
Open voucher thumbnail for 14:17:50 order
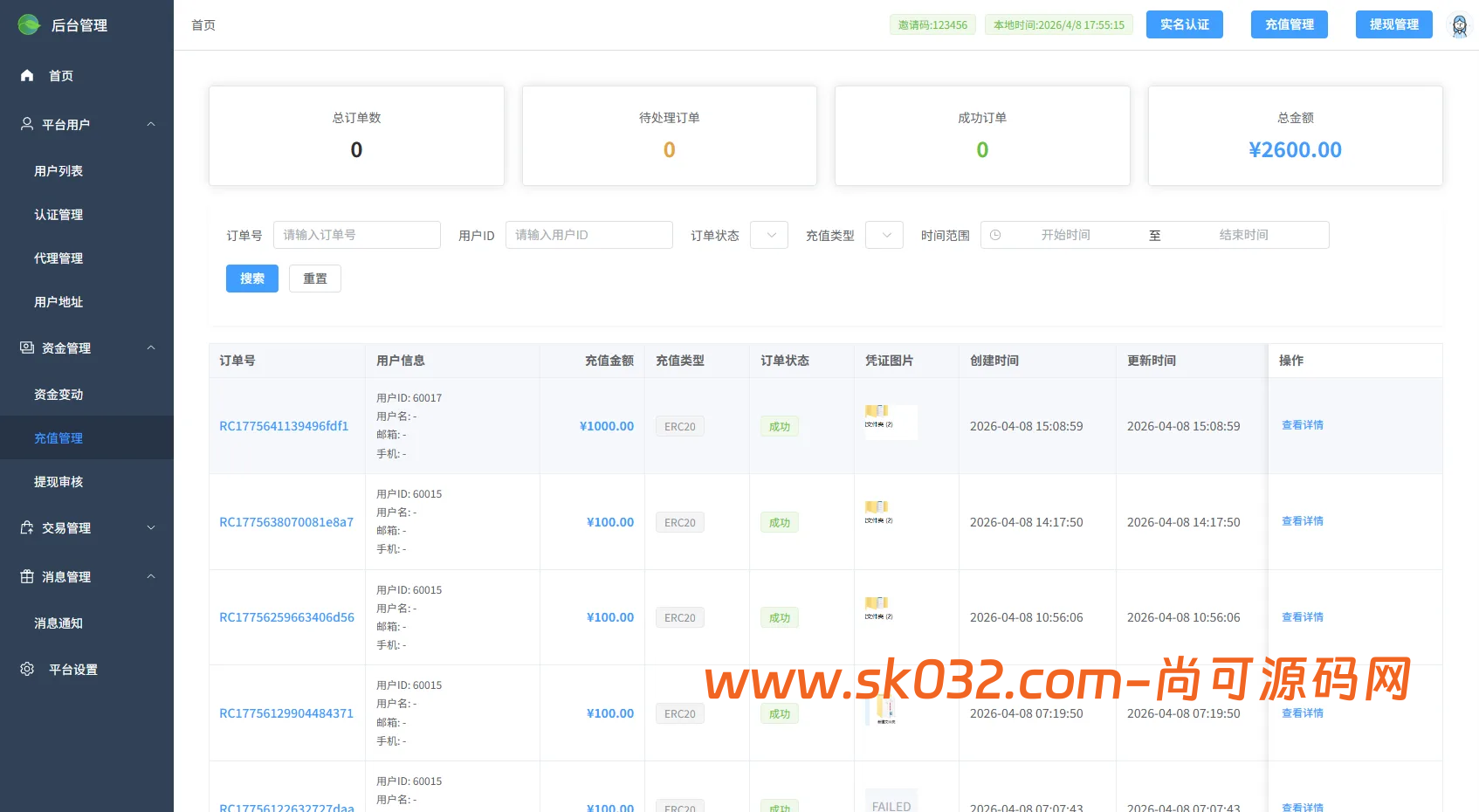pos(891,518)
